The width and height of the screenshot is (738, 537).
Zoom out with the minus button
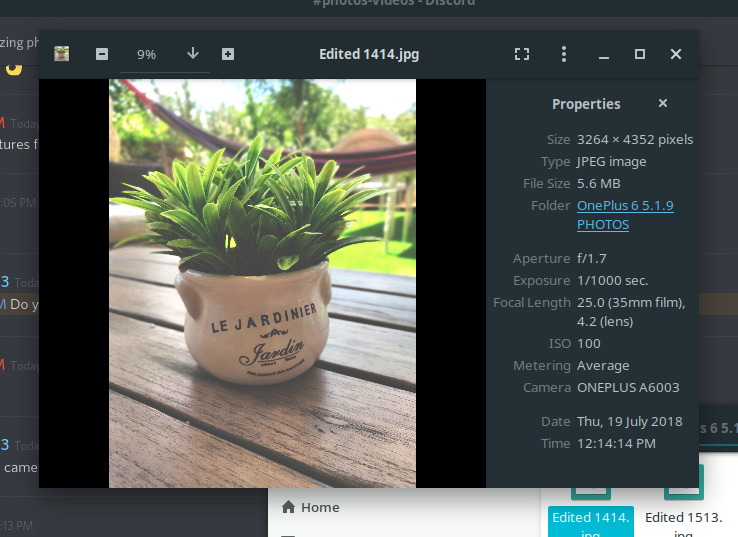click(x=102, y=54)
